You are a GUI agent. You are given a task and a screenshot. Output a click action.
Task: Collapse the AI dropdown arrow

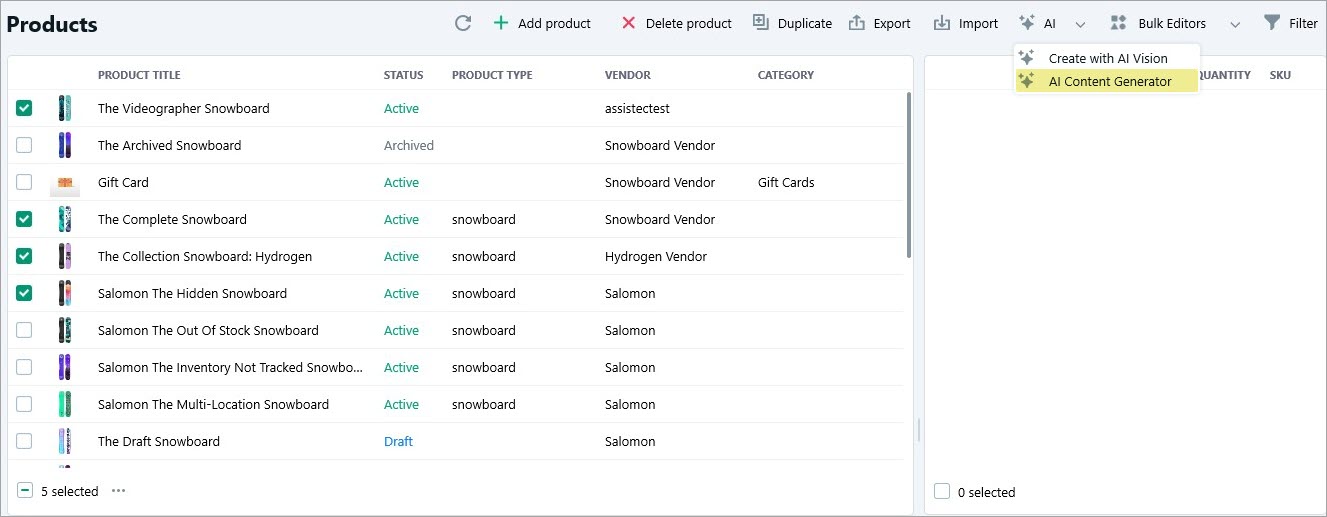(1080, 24)
